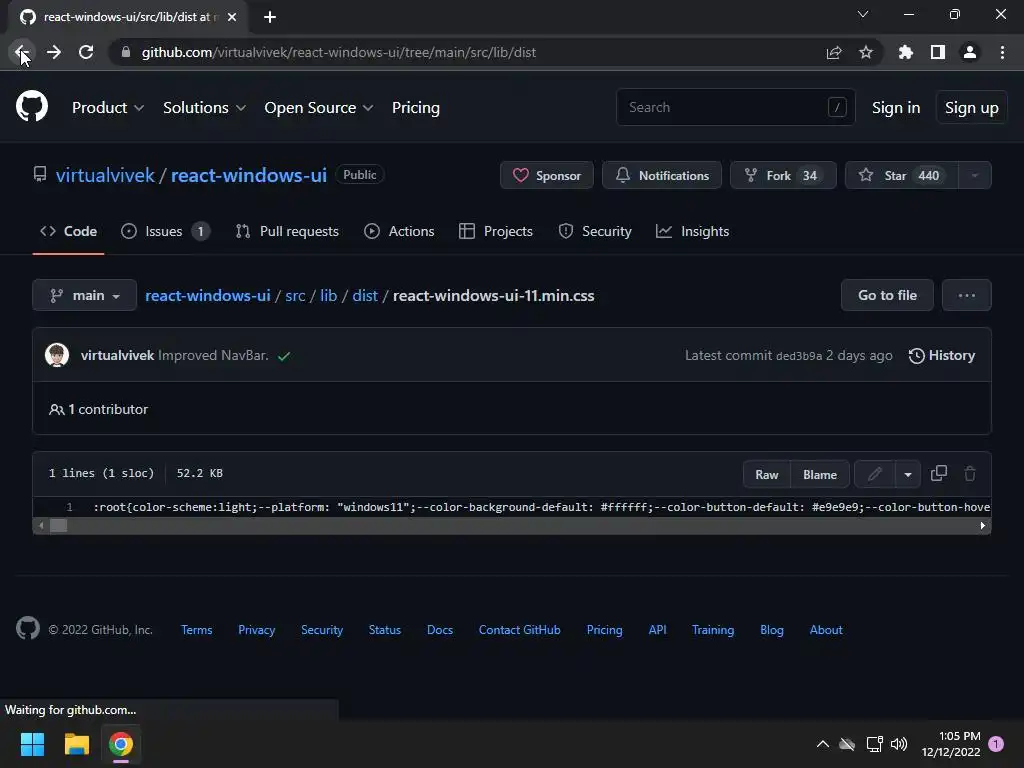Viewport: 1024px width, 768px height.
Task: Open the Windows Start button
Action: (x=32, y=744)
